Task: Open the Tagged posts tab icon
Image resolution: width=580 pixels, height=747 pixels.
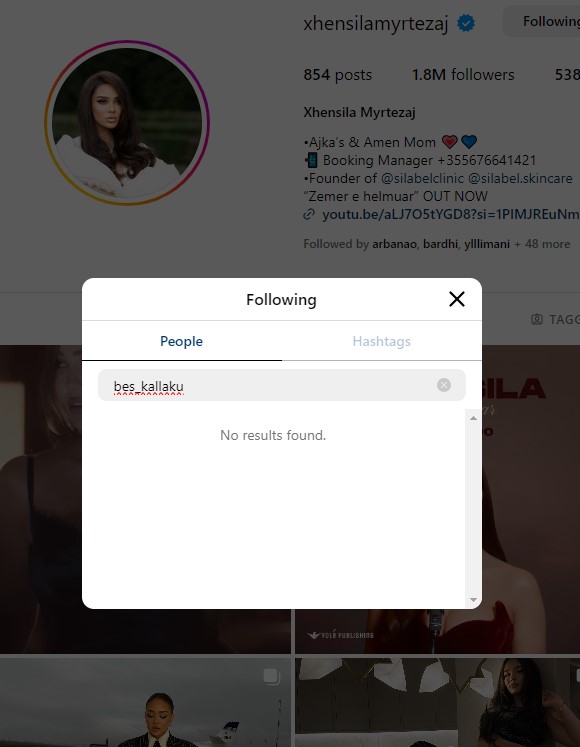Action: [x=537, y=319]
